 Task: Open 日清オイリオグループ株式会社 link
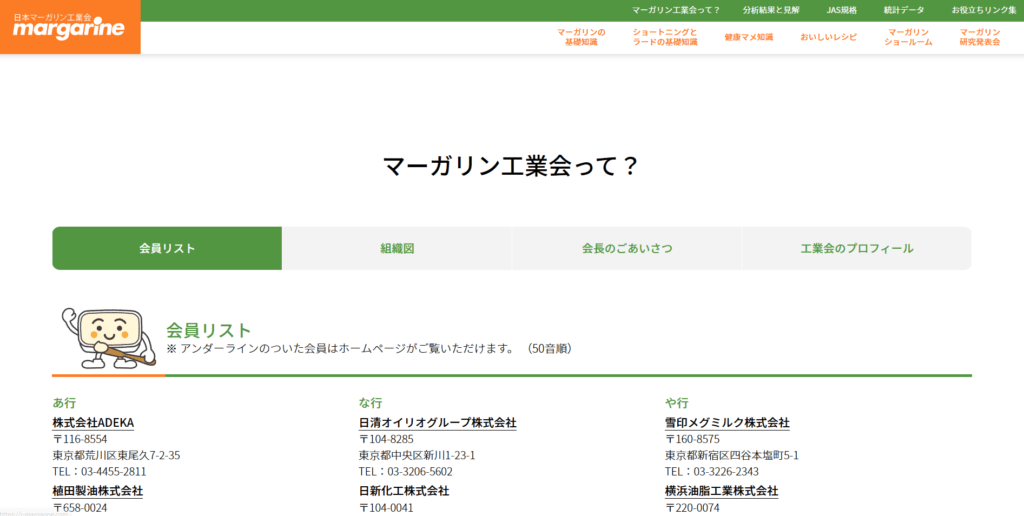point(437,423)
